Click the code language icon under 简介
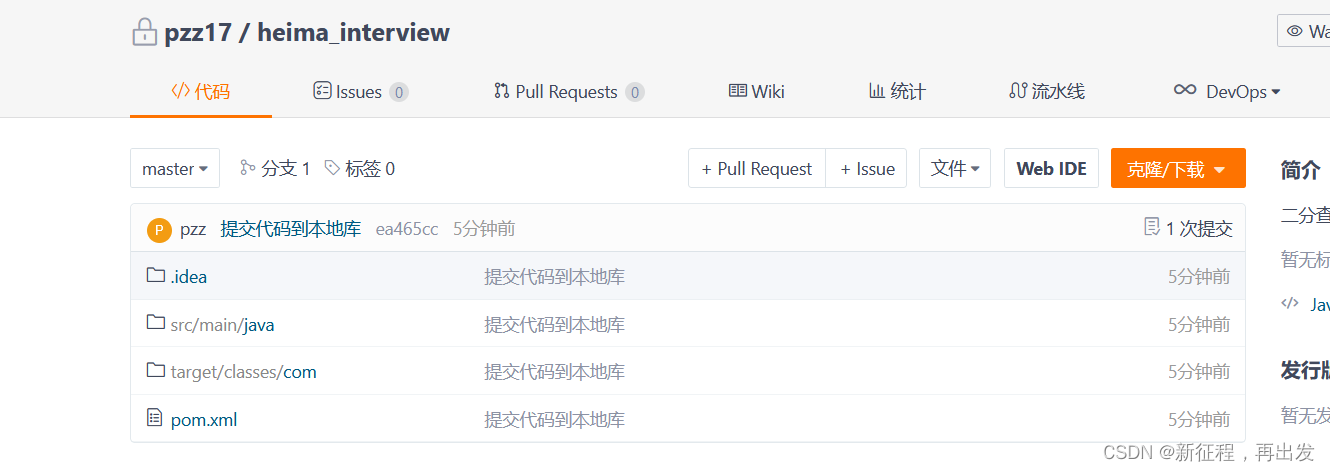 (1290, 303)
